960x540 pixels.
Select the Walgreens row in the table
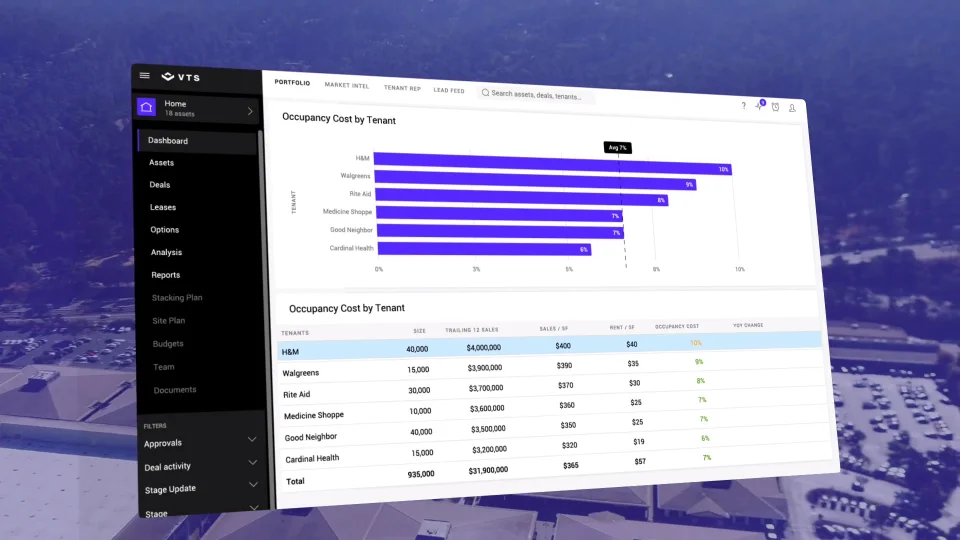pos(550,366)
